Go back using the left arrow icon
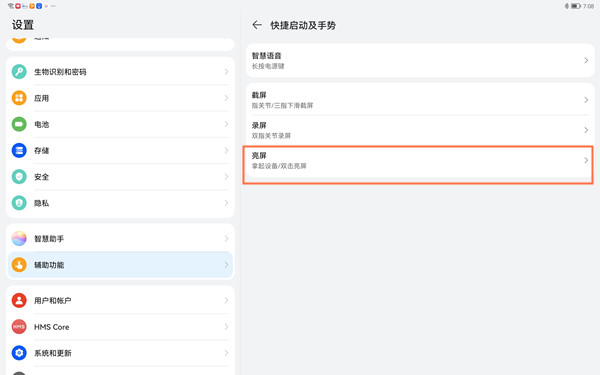Screen dimensions: 600x375 [x=257, y=25]
